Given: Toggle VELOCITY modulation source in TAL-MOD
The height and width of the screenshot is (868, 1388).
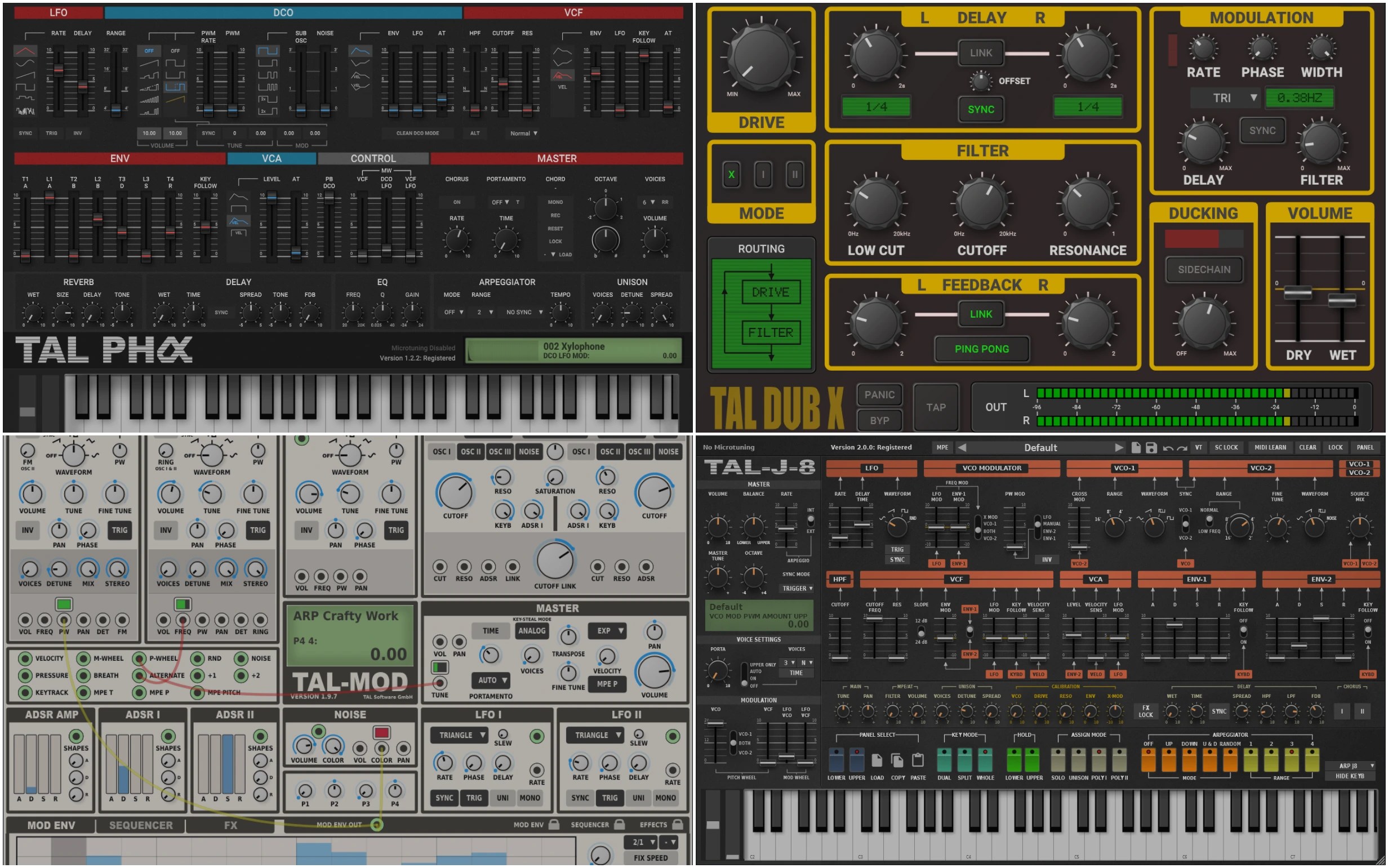Looking at the screenshot, I should click(x=25, y=658).
